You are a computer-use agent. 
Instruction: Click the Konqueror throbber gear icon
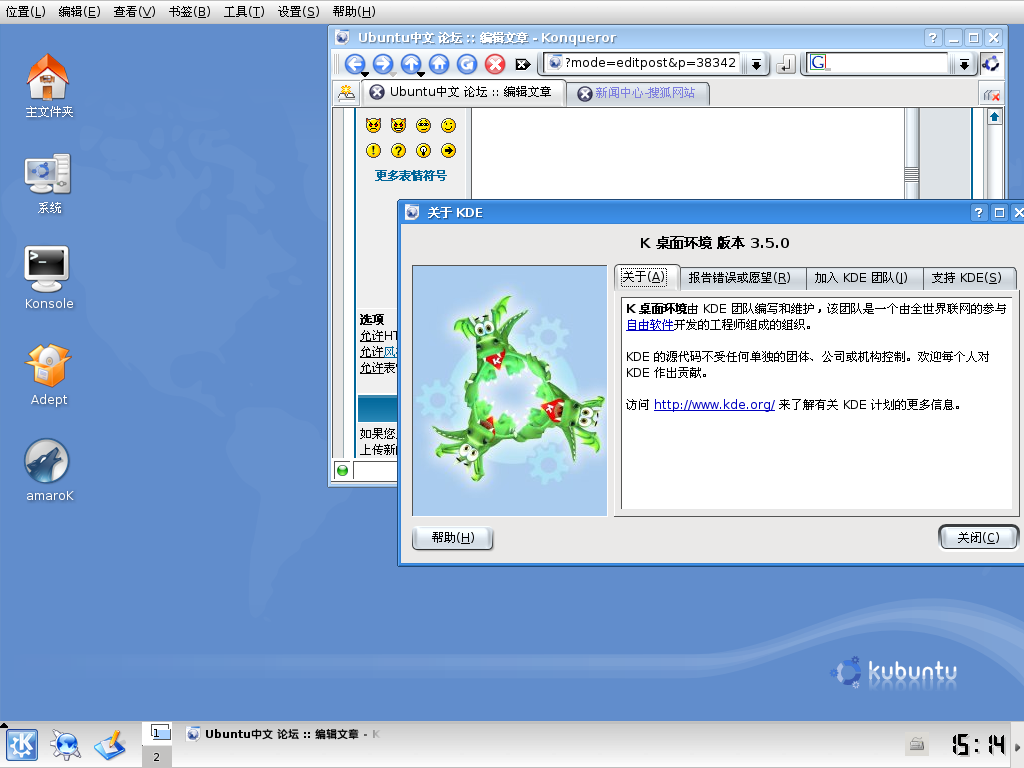pos(991,63)
